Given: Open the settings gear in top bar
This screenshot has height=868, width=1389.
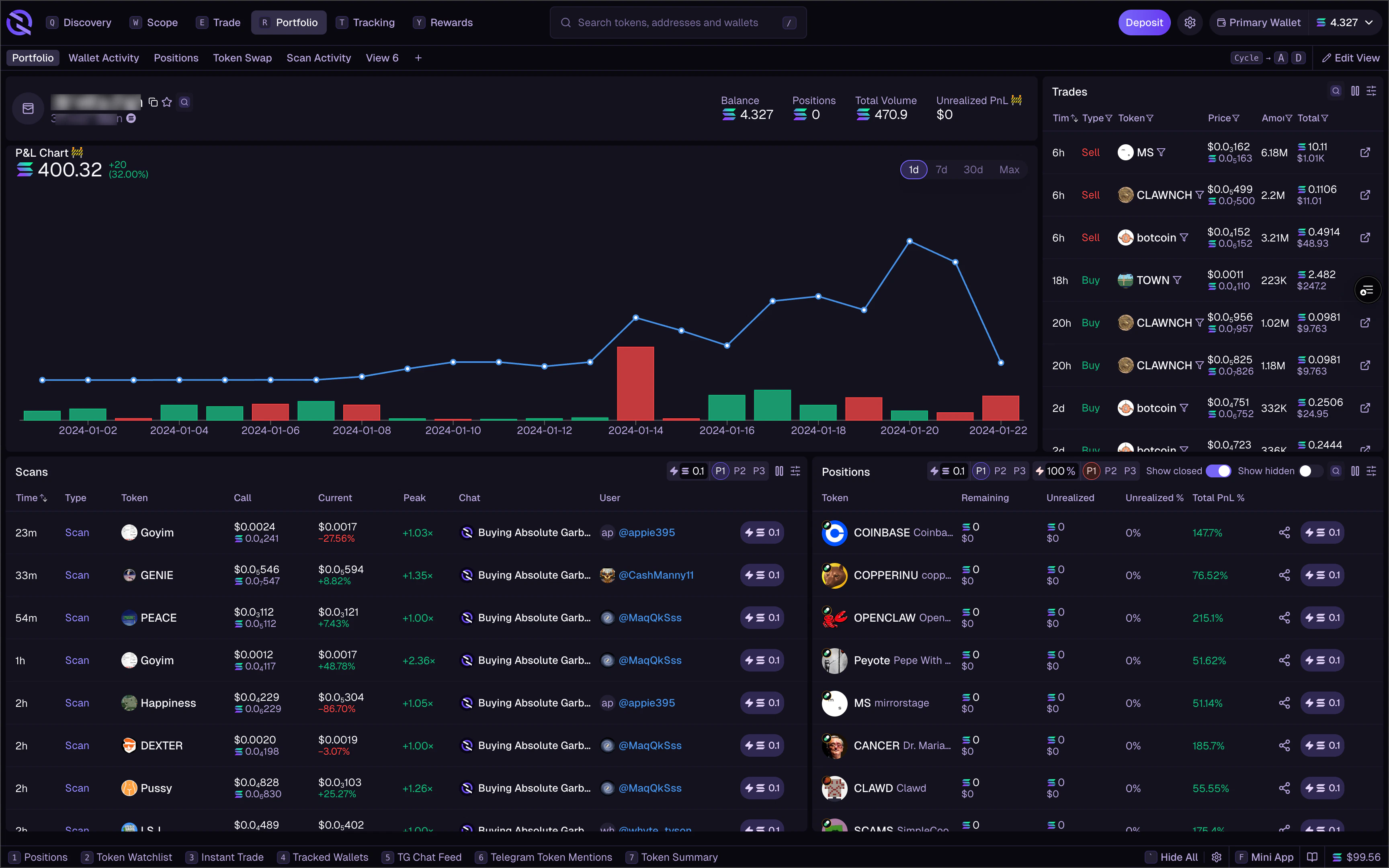Looking at the screenshot, I should 1190,23.
